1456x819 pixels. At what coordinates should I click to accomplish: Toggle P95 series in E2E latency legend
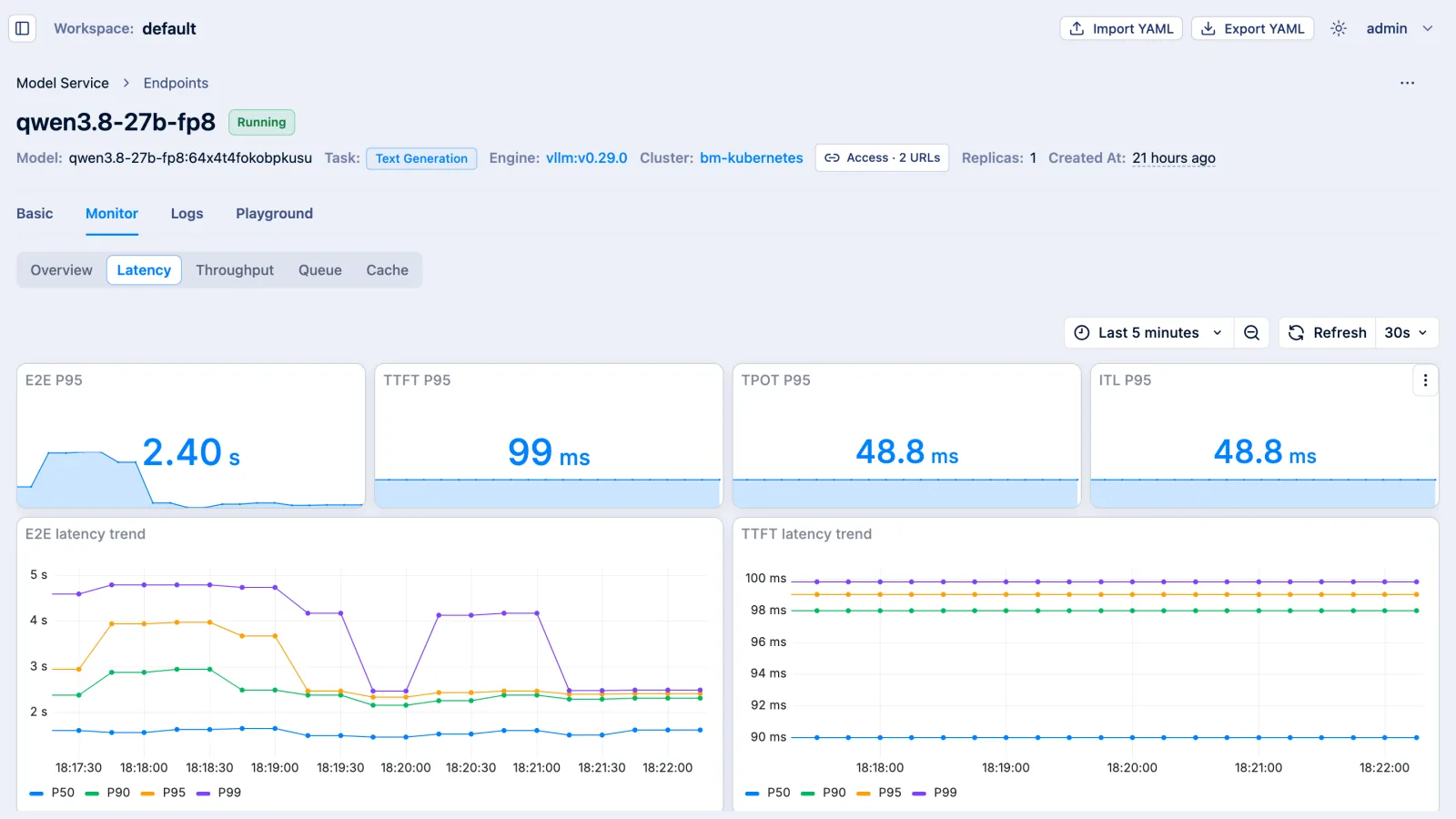pos(164,793)
